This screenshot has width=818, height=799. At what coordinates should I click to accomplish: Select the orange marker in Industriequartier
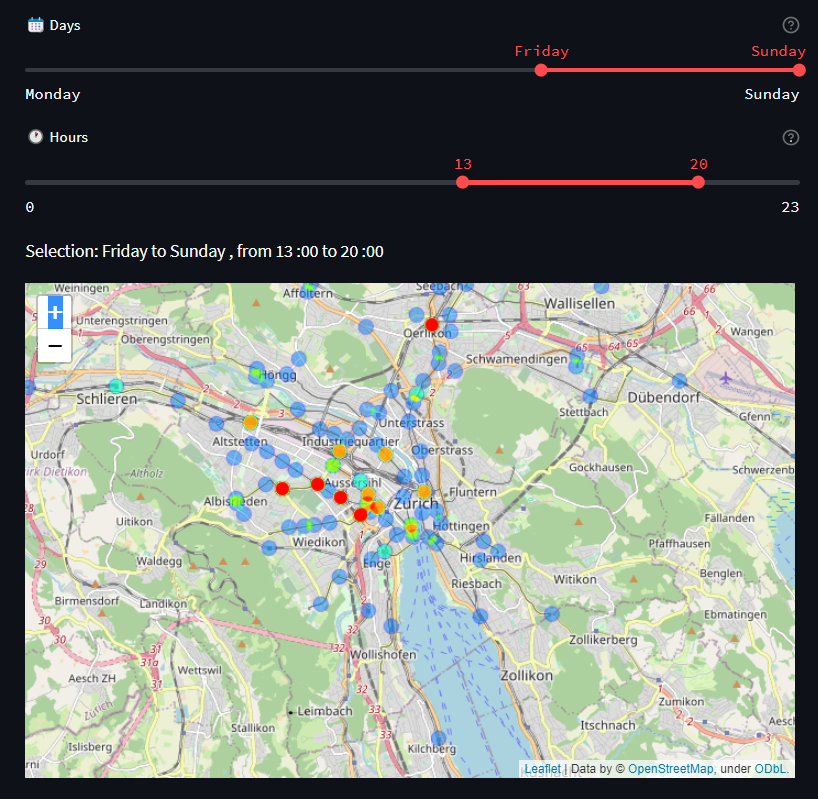[338, 452]
